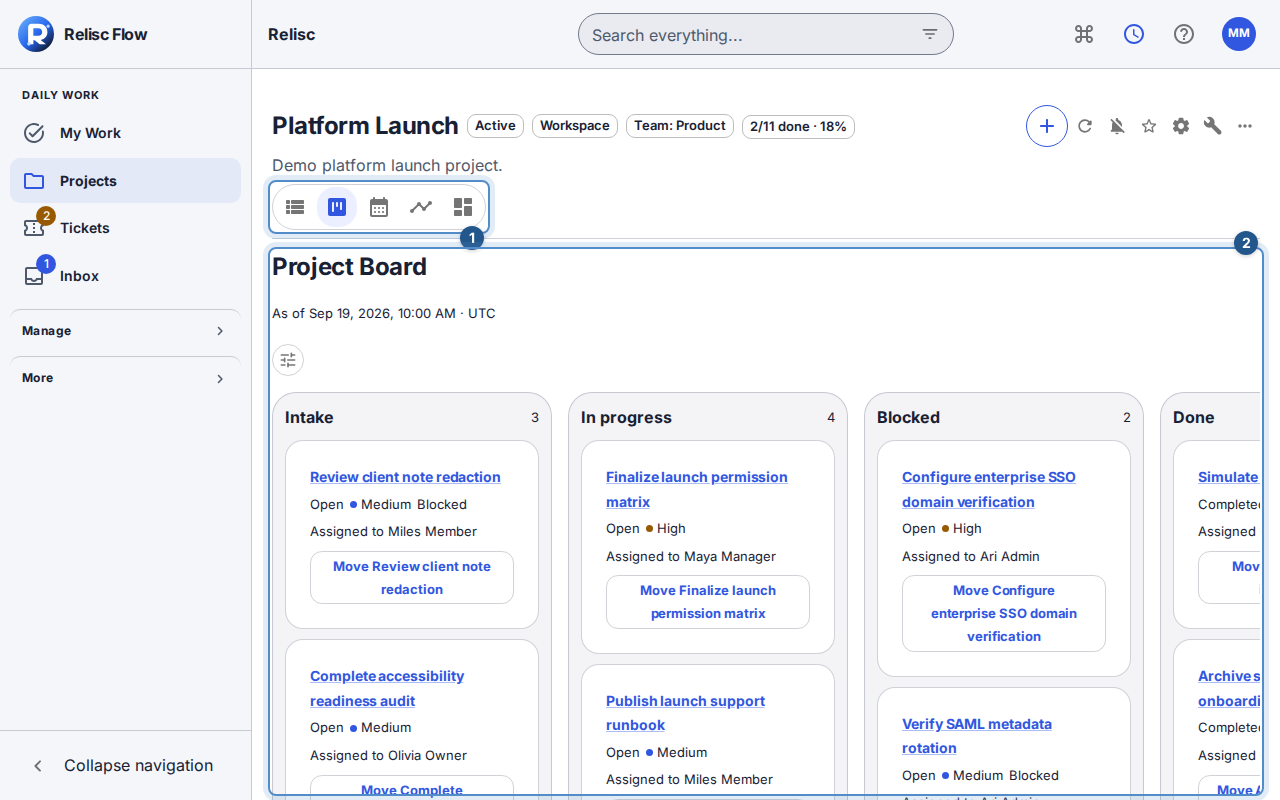Open the calendar view icon
Viewport: 1280px width, 800px height.
[379, 207]
